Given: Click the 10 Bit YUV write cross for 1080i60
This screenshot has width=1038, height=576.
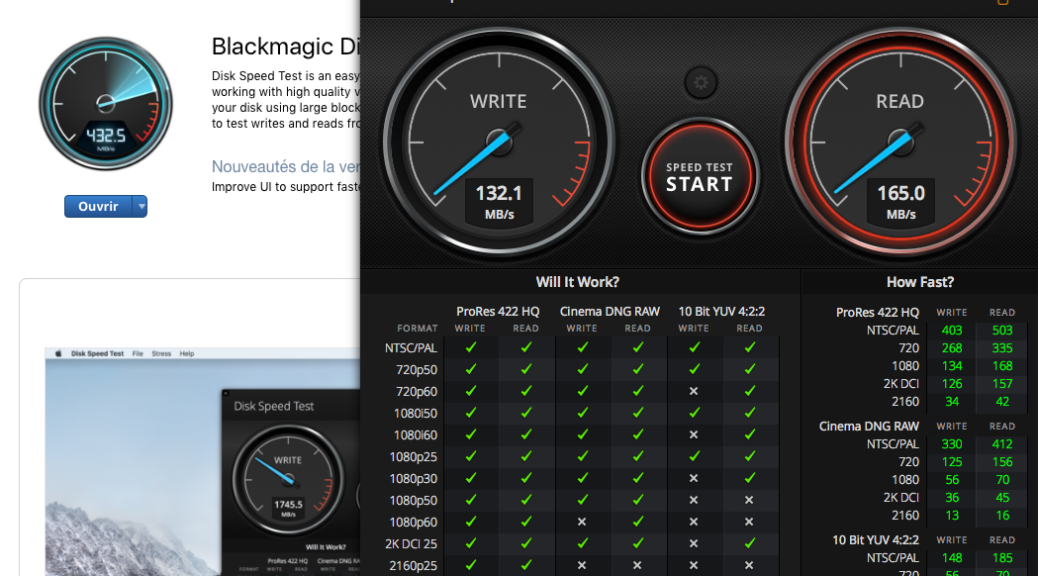Looking at the screenshot, I should click(694, 435).
